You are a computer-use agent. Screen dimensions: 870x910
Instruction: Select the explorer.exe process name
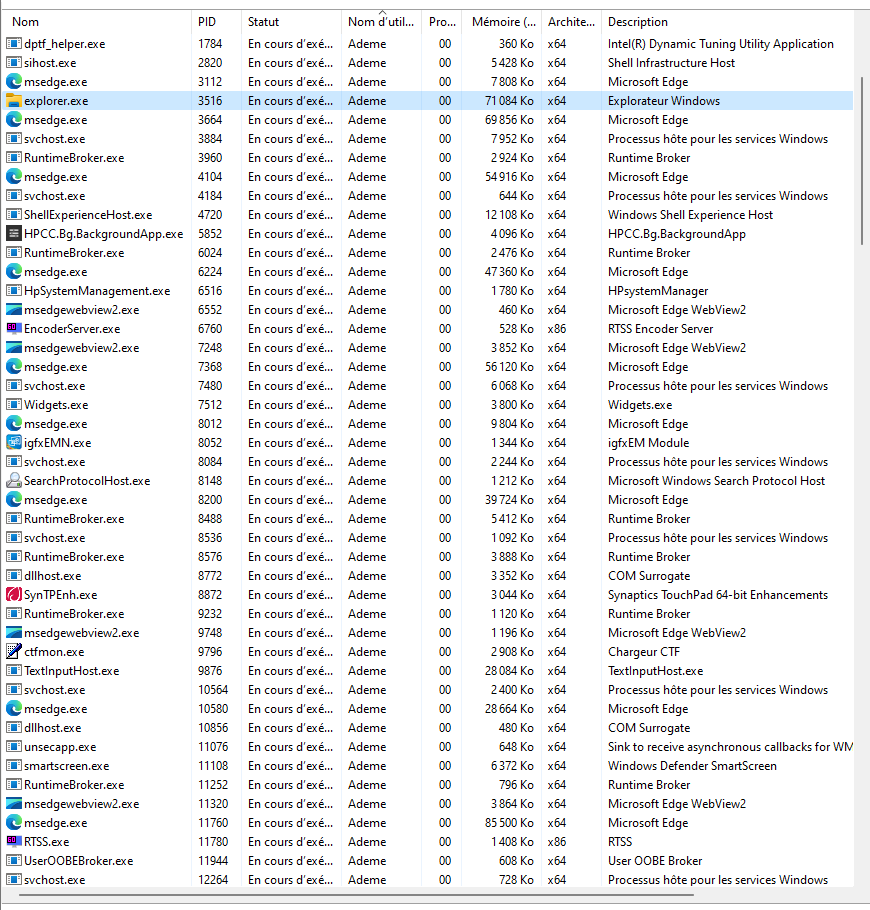point(56,101)
